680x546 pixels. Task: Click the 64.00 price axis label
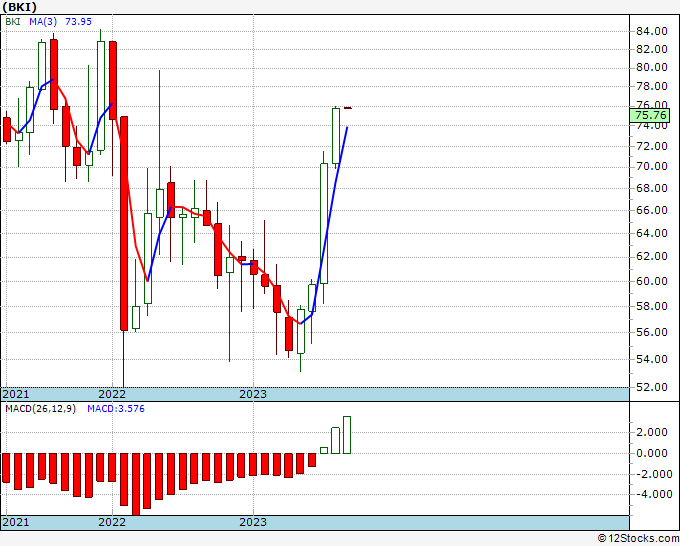[x=651, y=233]
